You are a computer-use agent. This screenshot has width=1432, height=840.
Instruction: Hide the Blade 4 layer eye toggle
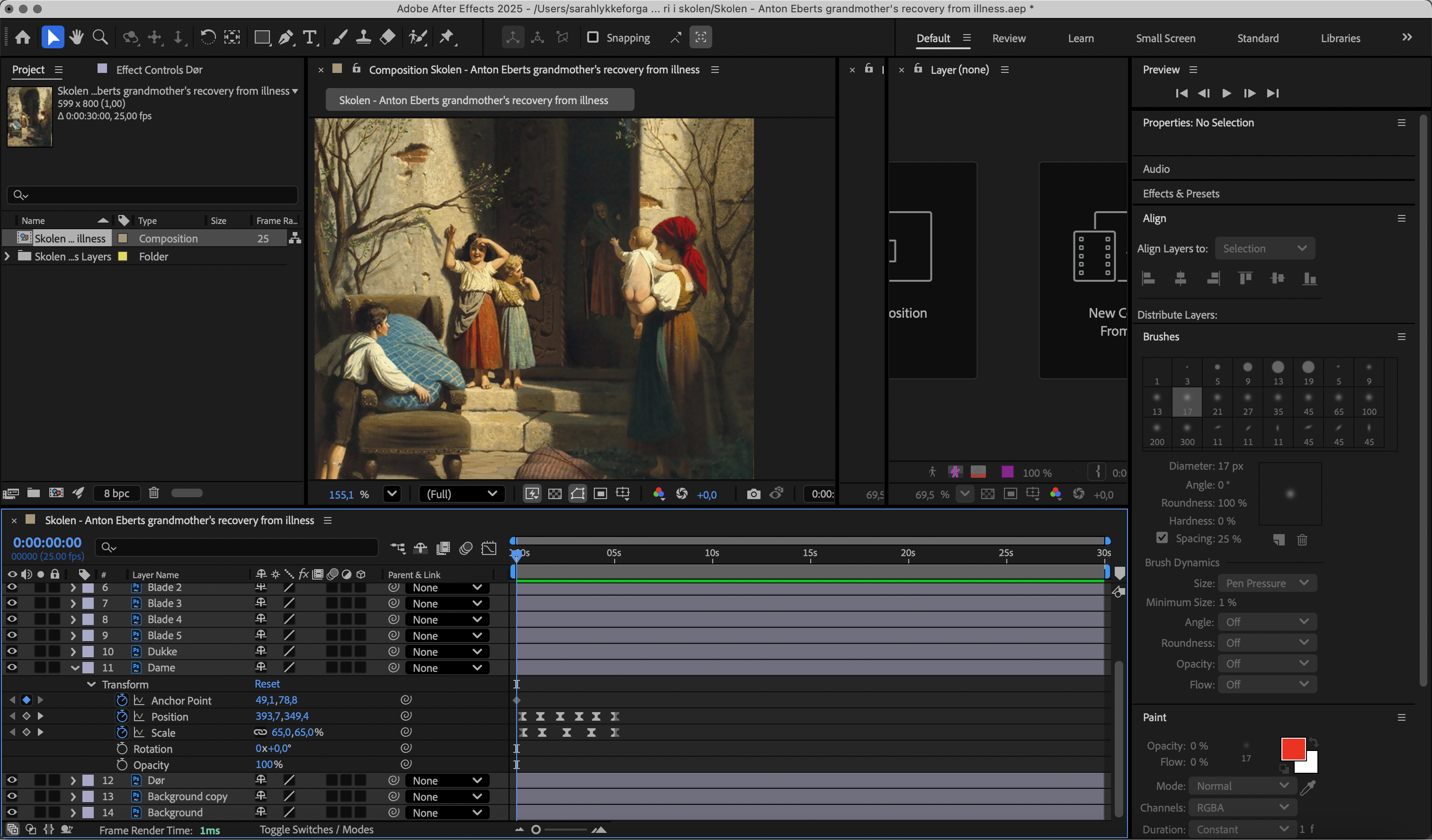coord(11,619)
